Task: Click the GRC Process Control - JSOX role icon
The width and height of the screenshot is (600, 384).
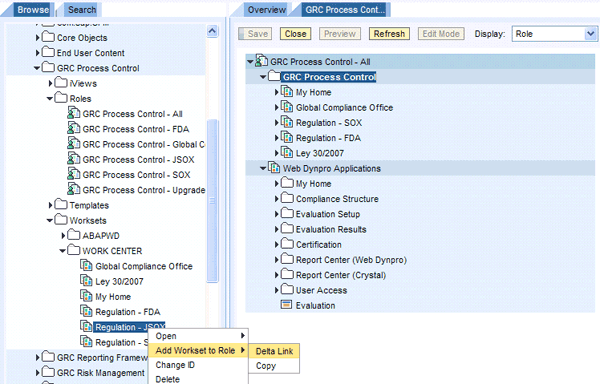Action: point(73,159)
